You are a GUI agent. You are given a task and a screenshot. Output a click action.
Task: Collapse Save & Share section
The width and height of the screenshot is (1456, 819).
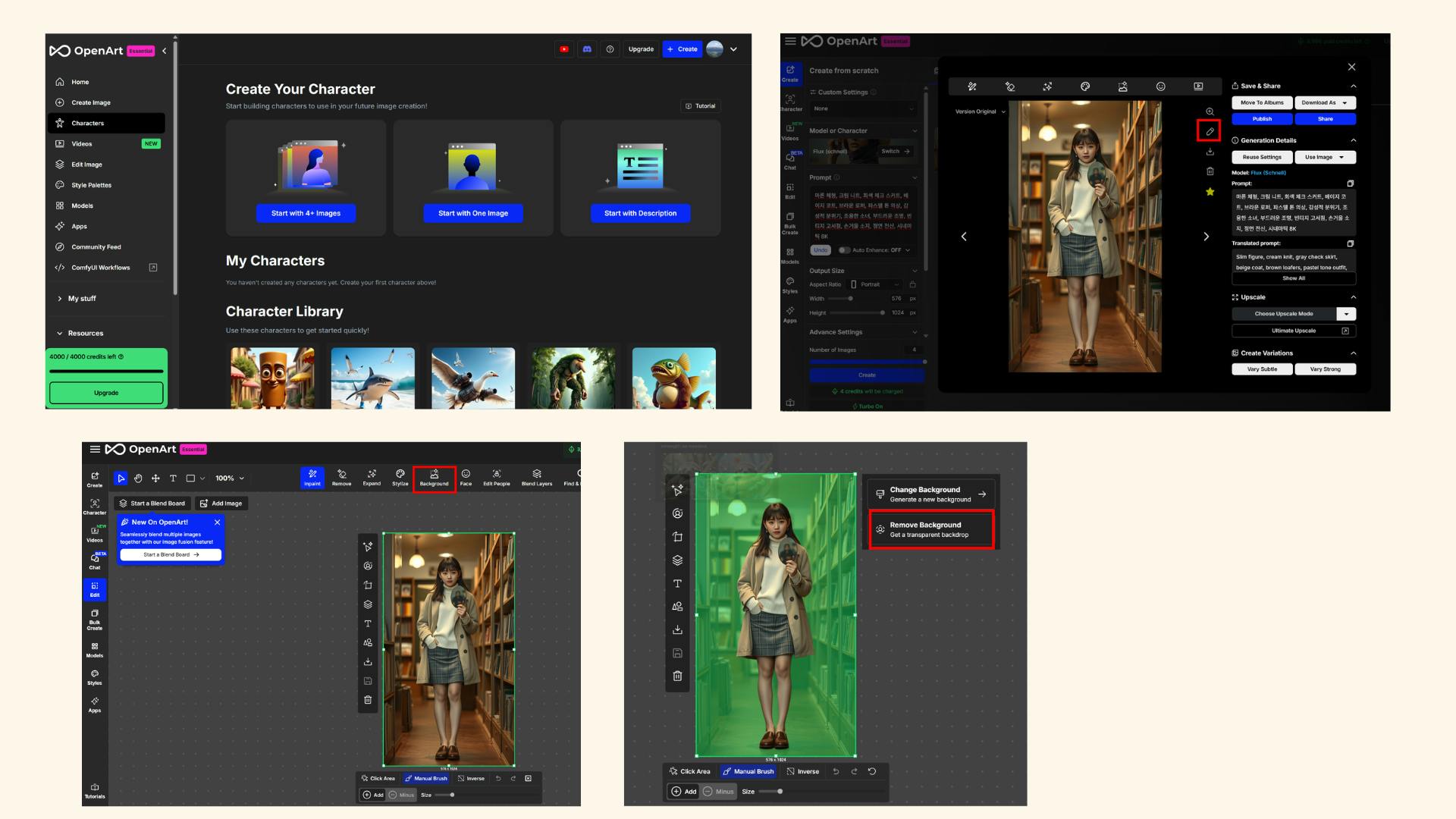(1353, 86)
